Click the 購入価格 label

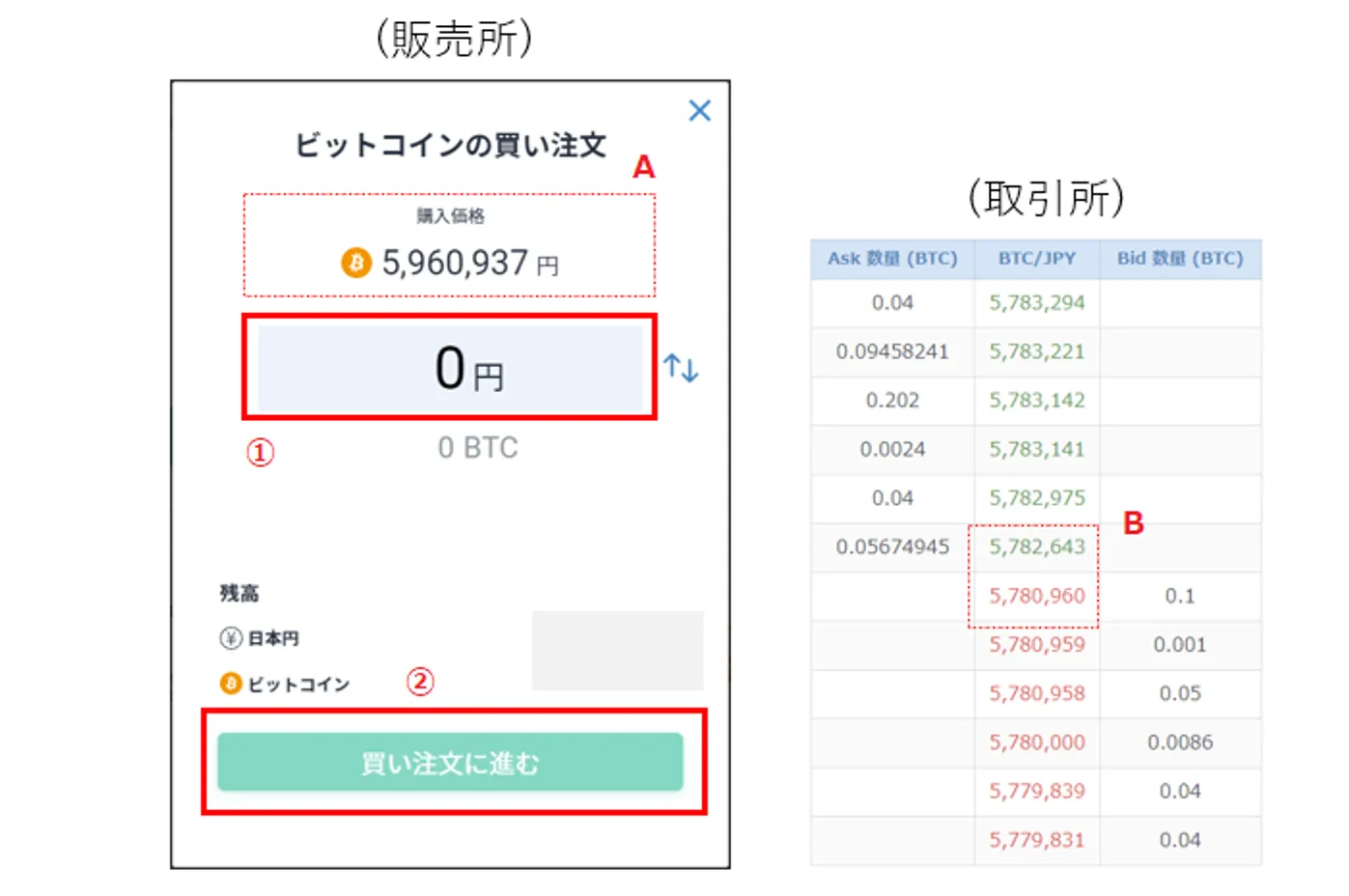coord(451,215)
